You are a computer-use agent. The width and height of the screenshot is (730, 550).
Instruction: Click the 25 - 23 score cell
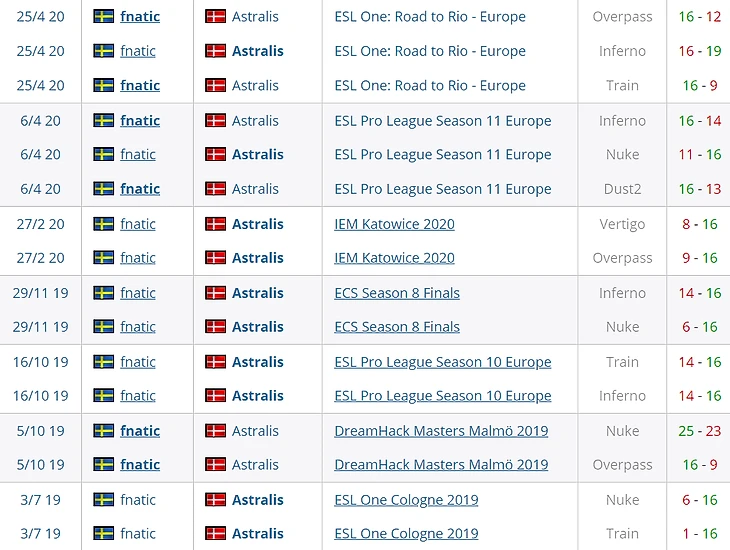[699, 431]
